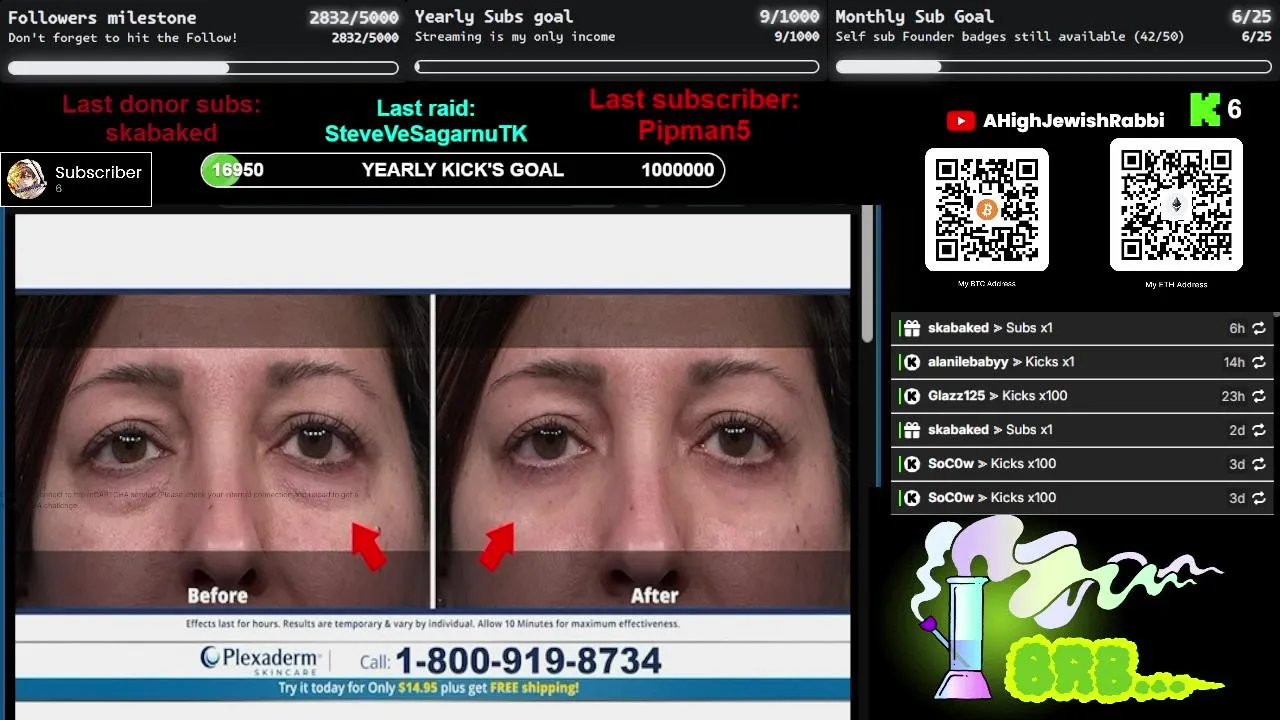
Task: Click the Kick icon beside alanilebabyy
Action: [911, 362]
